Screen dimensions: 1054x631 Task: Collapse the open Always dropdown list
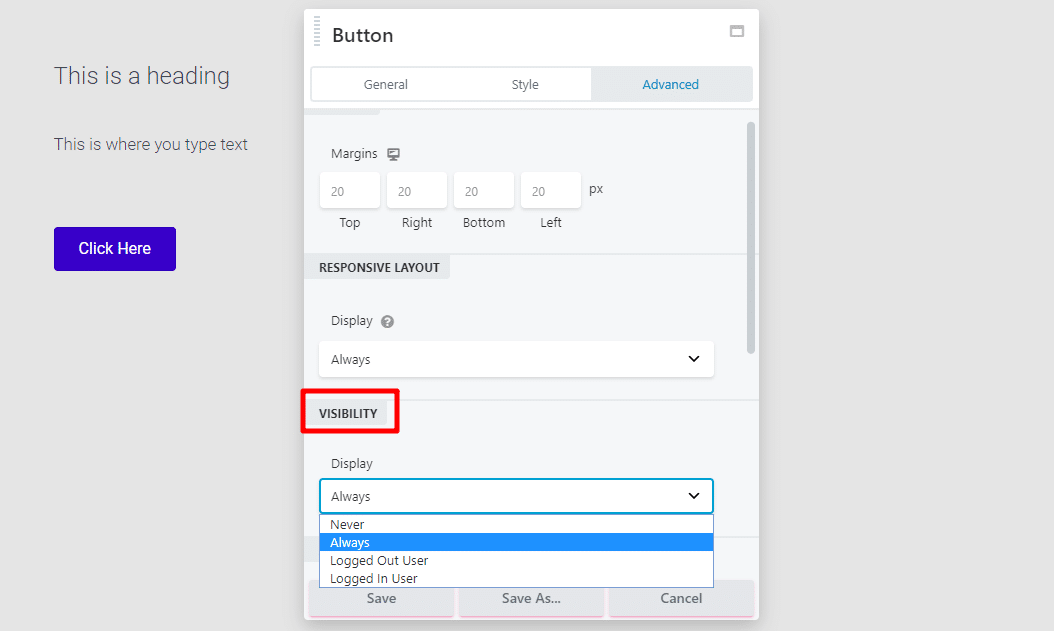516,496
